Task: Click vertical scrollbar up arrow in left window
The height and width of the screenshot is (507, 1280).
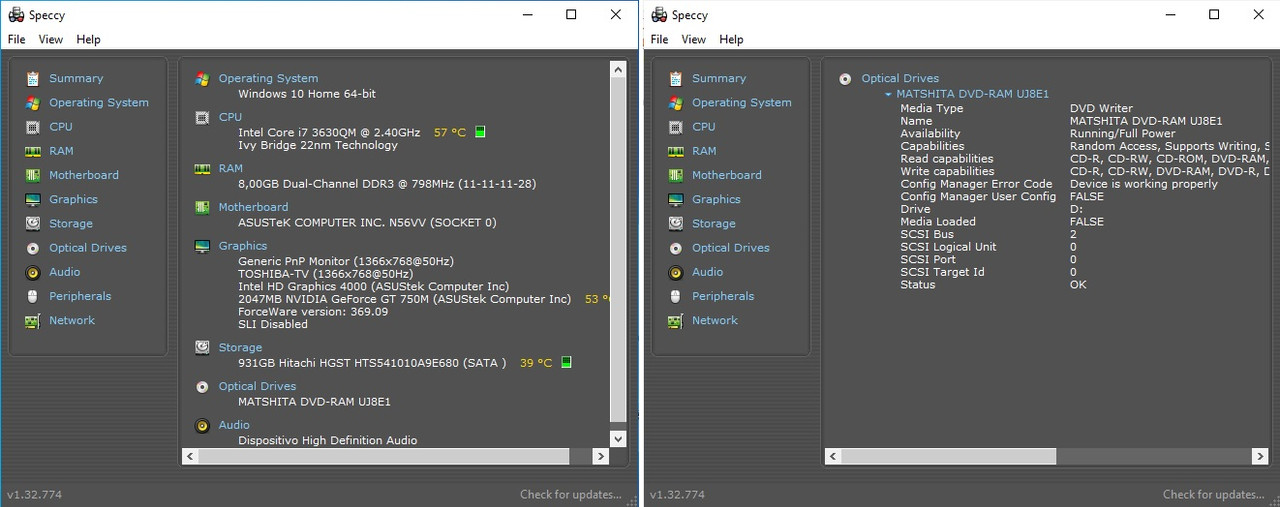Action: click(617, 70)
